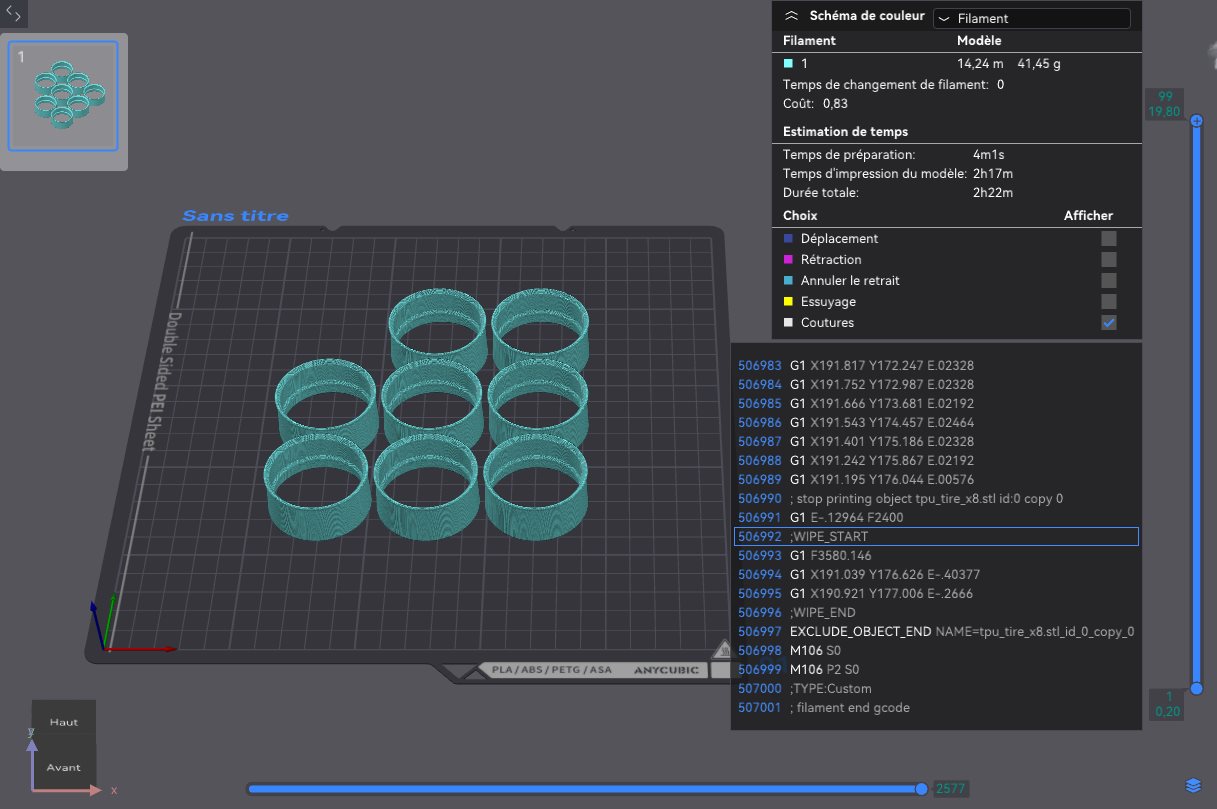Click the yellow Essuyage color swatch
The image size is (1217, 809).
(x=789, y=302)
